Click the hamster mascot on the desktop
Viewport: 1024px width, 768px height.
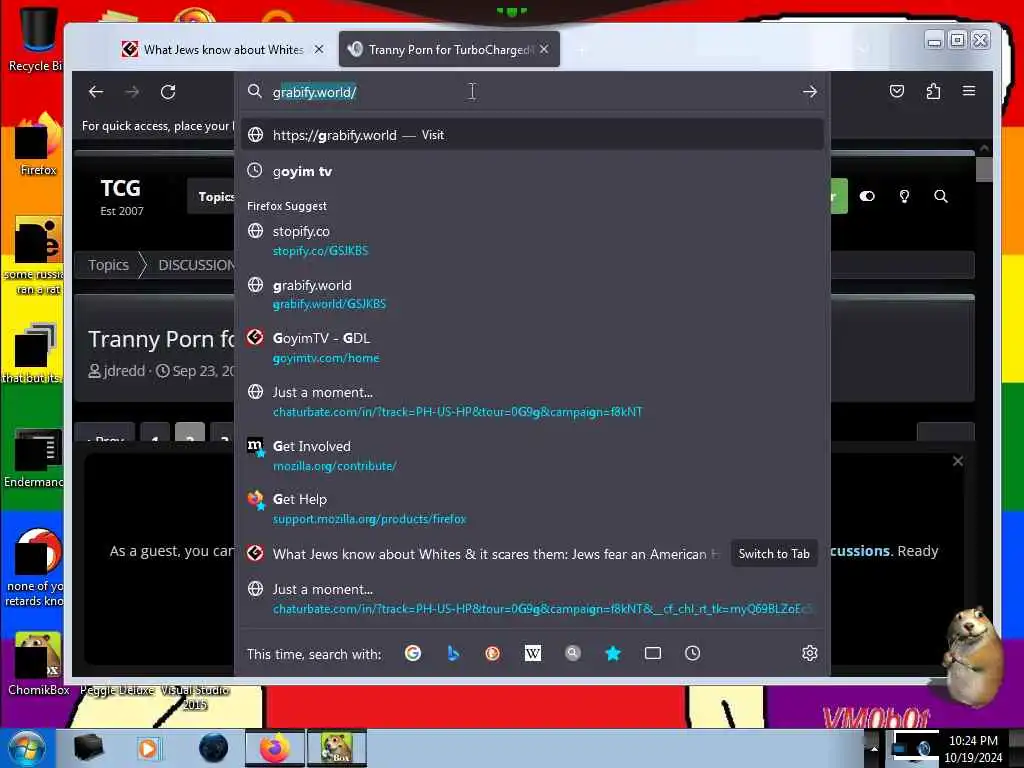click(x=973, y=656)
